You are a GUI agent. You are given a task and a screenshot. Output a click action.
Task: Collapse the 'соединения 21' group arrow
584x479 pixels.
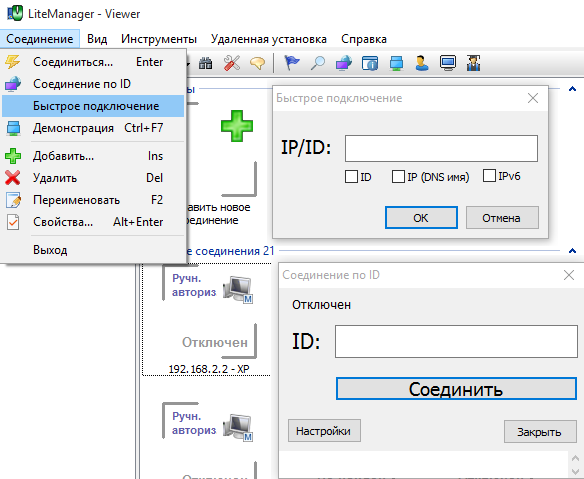click(x=572, y=251)
